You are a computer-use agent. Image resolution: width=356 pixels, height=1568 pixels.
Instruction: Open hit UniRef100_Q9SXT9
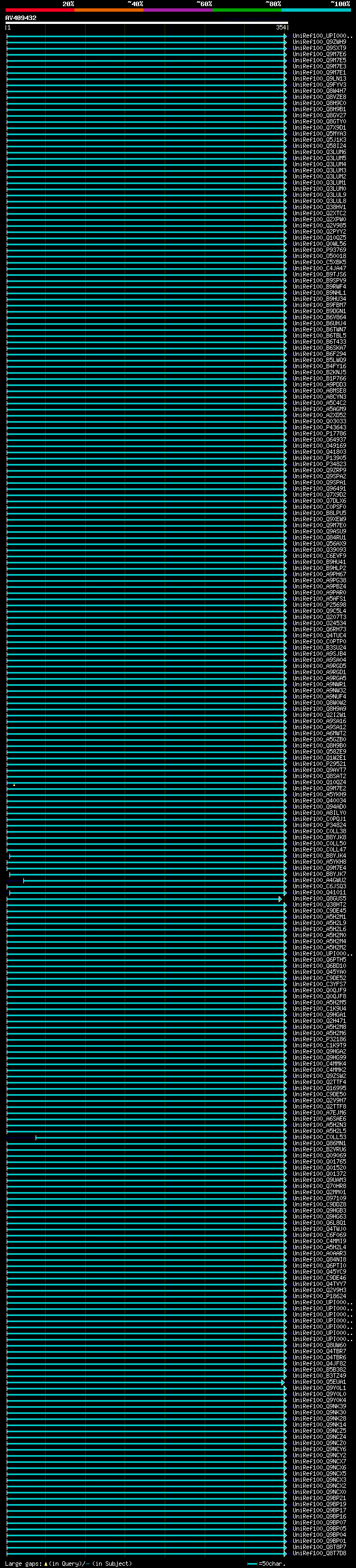pyautogui.click(x=319, y=48)
